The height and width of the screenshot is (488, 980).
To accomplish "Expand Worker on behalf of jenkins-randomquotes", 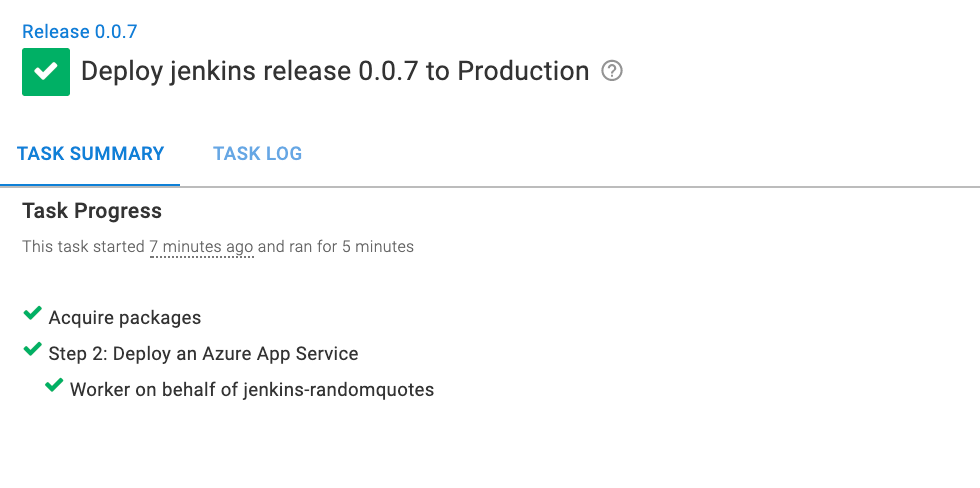I will click(252, 390).
